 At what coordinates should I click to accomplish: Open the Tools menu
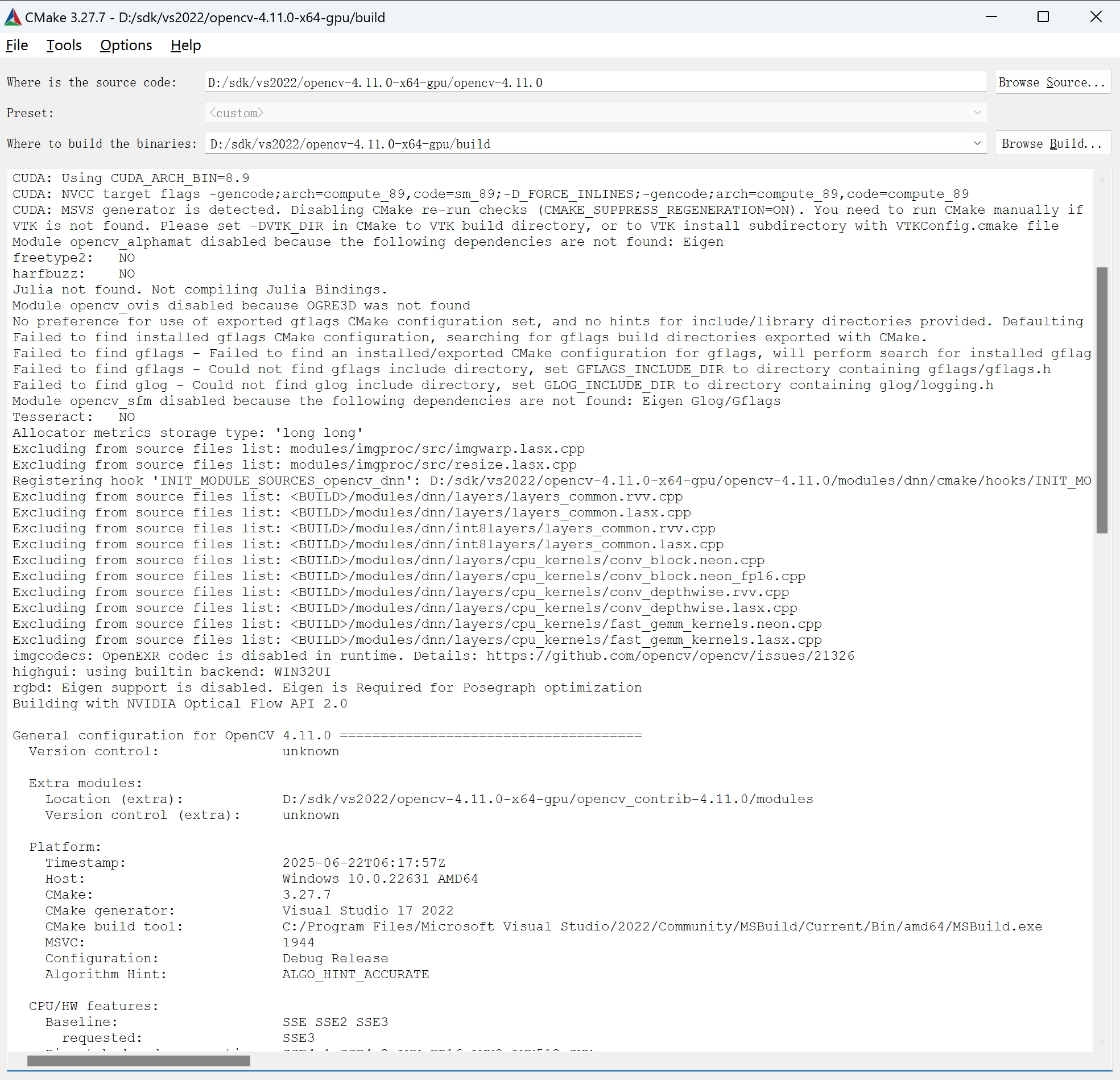(x=63, y=45)
